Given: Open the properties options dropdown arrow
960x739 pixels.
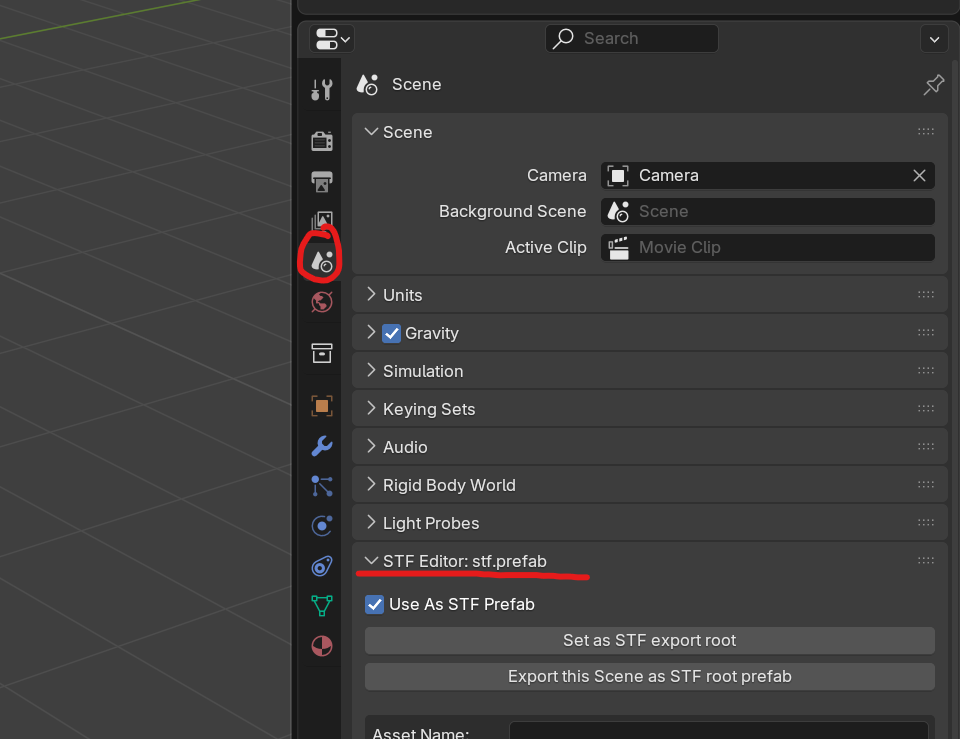Looking at the screenshot, I should tap(934, 39).
